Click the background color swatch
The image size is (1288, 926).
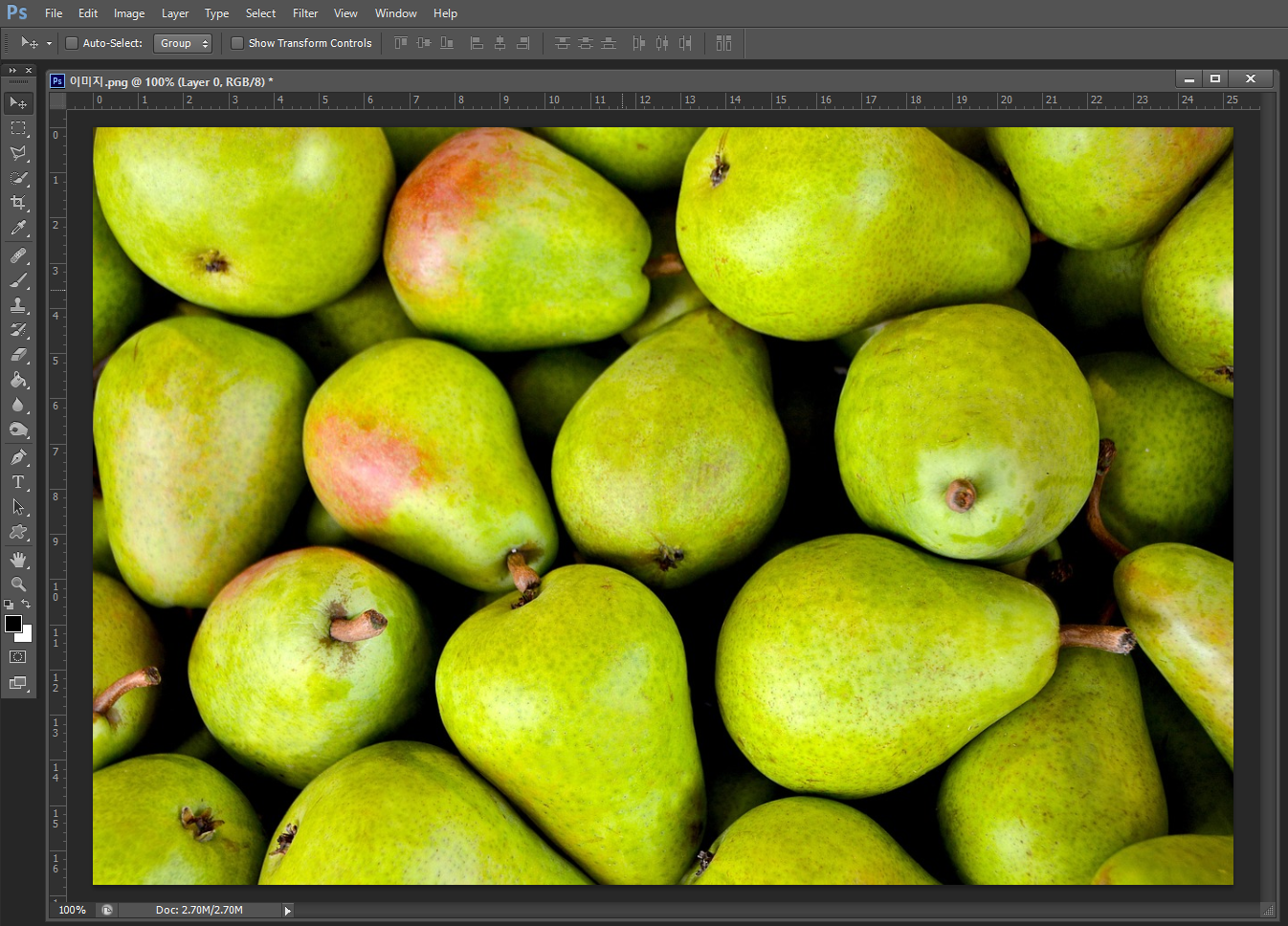coord(27,636)
